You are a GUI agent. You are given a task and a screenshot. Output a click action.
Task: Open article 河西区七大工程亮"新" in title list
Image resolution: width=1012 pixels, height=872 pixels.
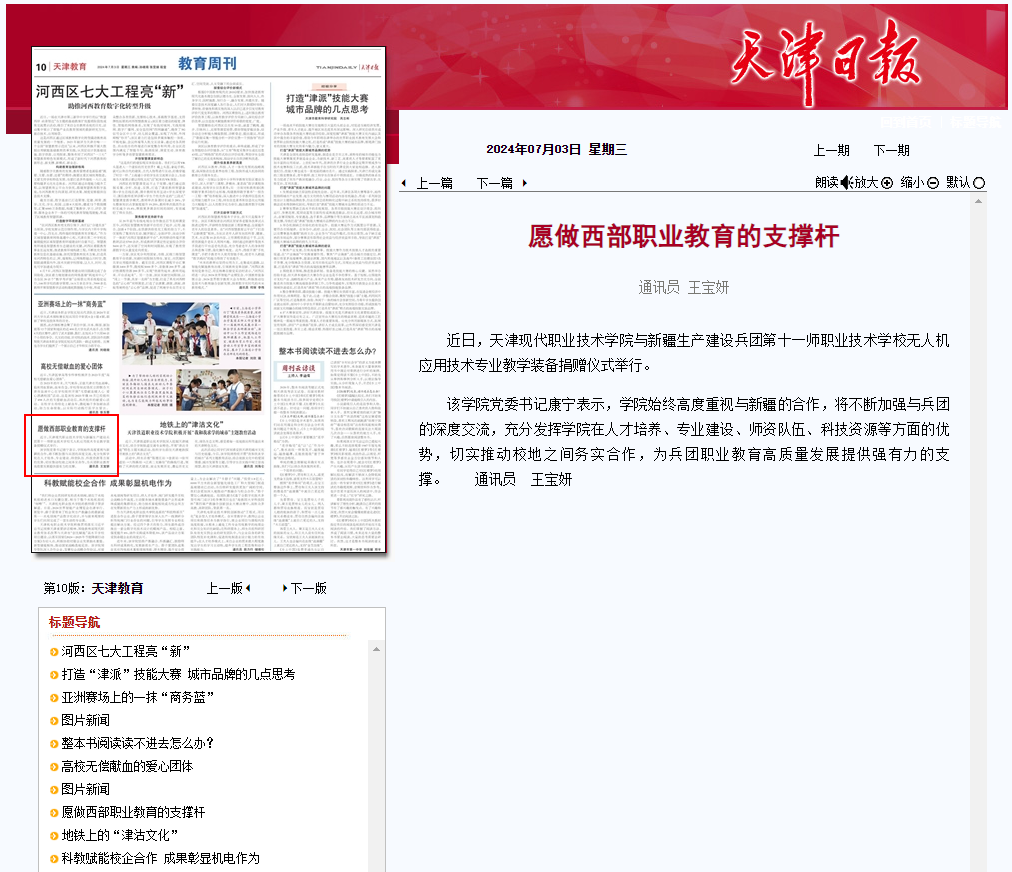click(126, 651)
